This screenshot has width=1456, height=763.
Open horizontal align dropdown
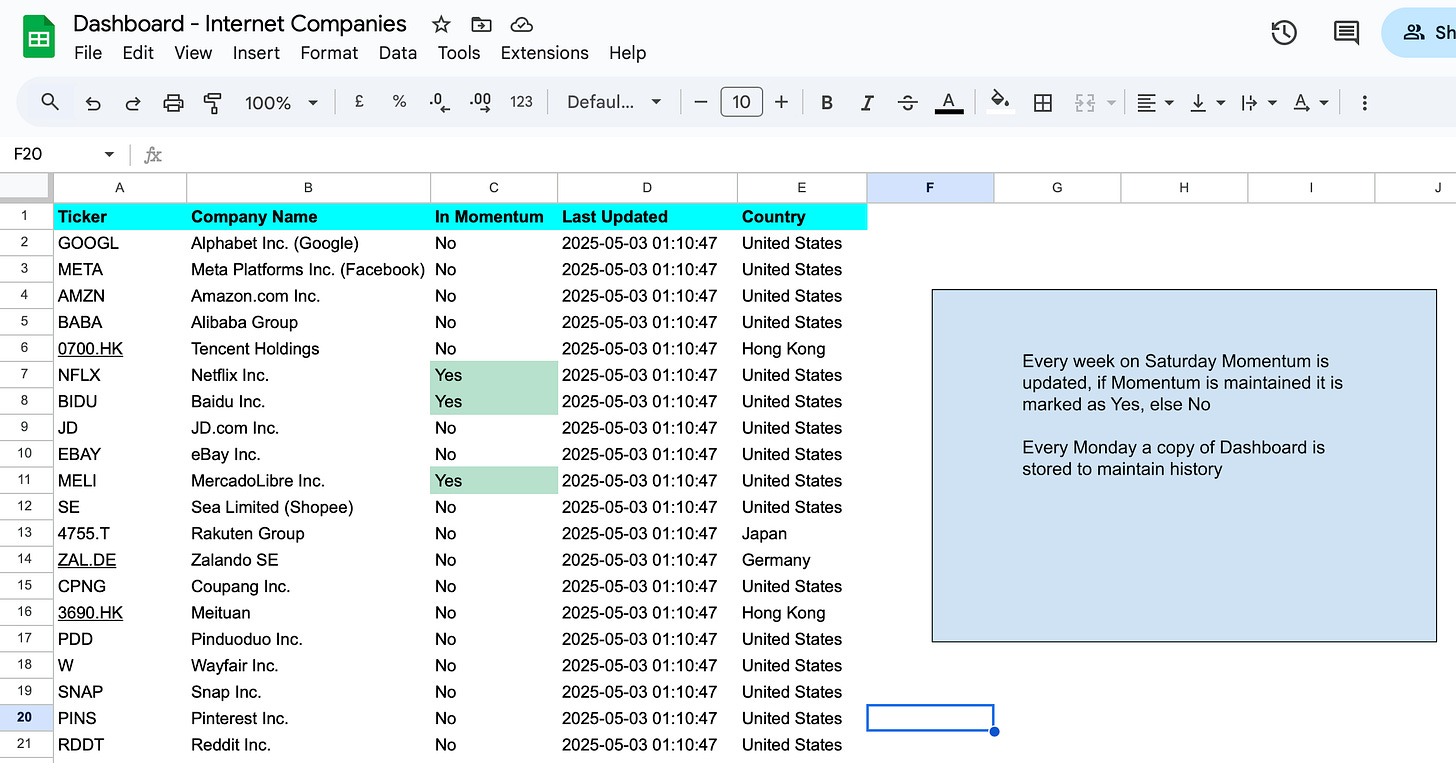(x=1156, y=102)
